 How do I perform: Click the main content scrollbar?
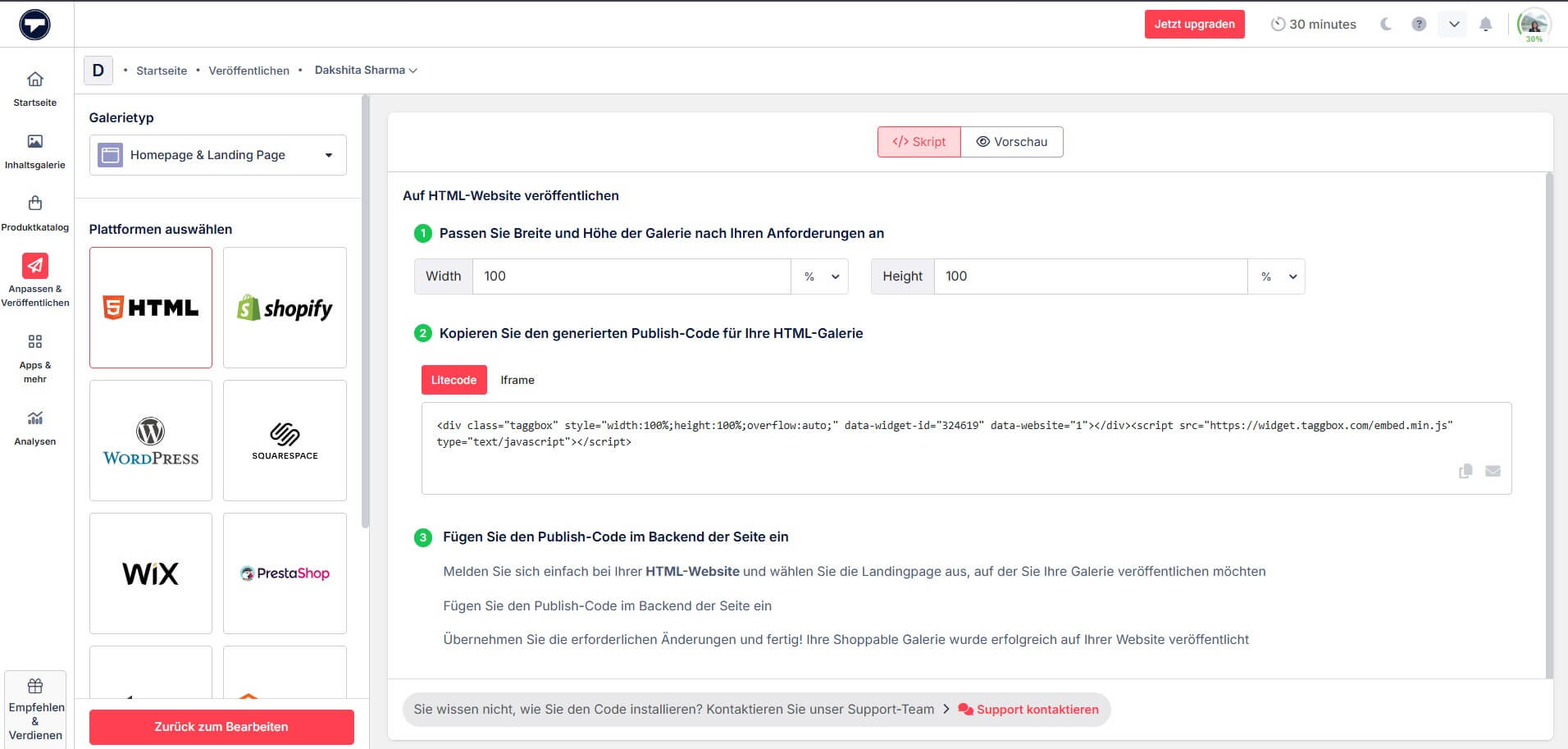point(1549,425)
